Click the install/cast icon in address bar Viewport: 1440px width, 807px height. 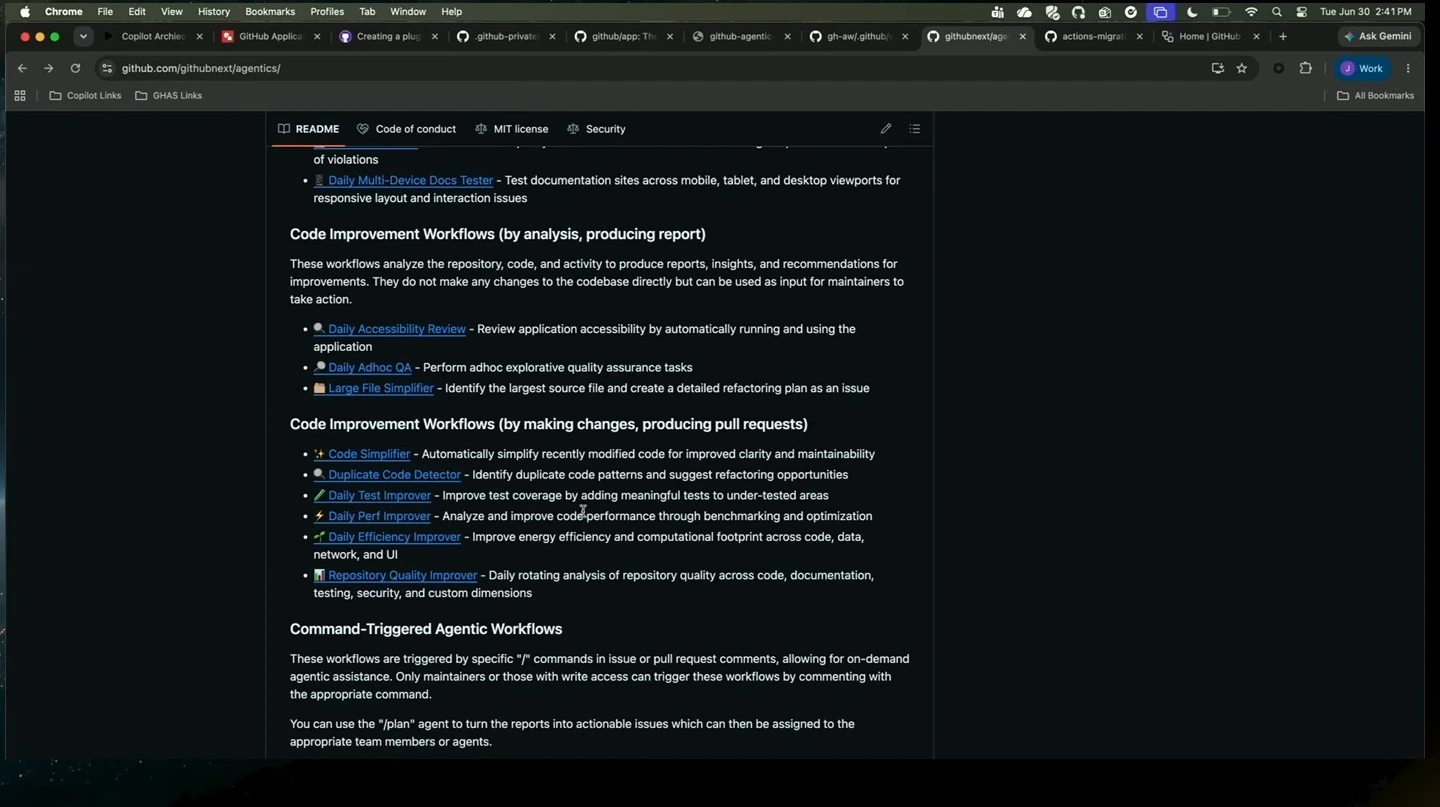1217,68
